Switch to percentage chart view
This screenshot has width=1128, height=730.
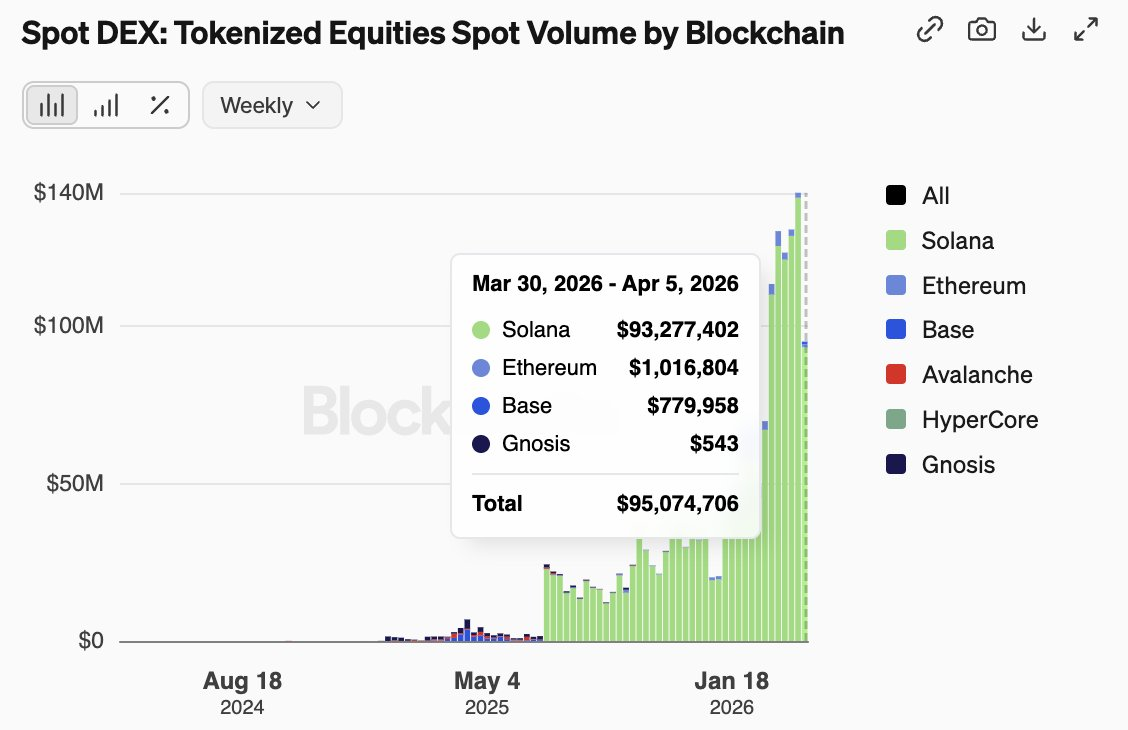[159, 105]
